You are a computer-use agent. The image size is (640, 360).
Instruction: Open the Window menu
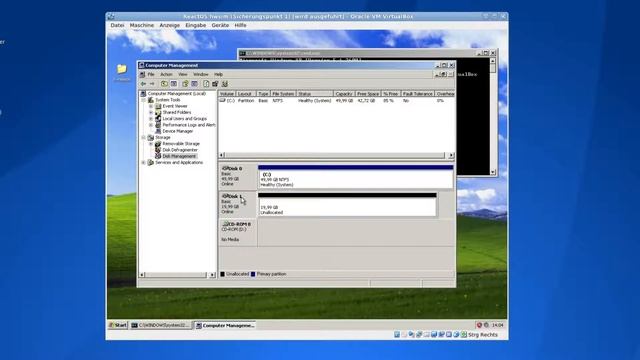tap(200, 74)
